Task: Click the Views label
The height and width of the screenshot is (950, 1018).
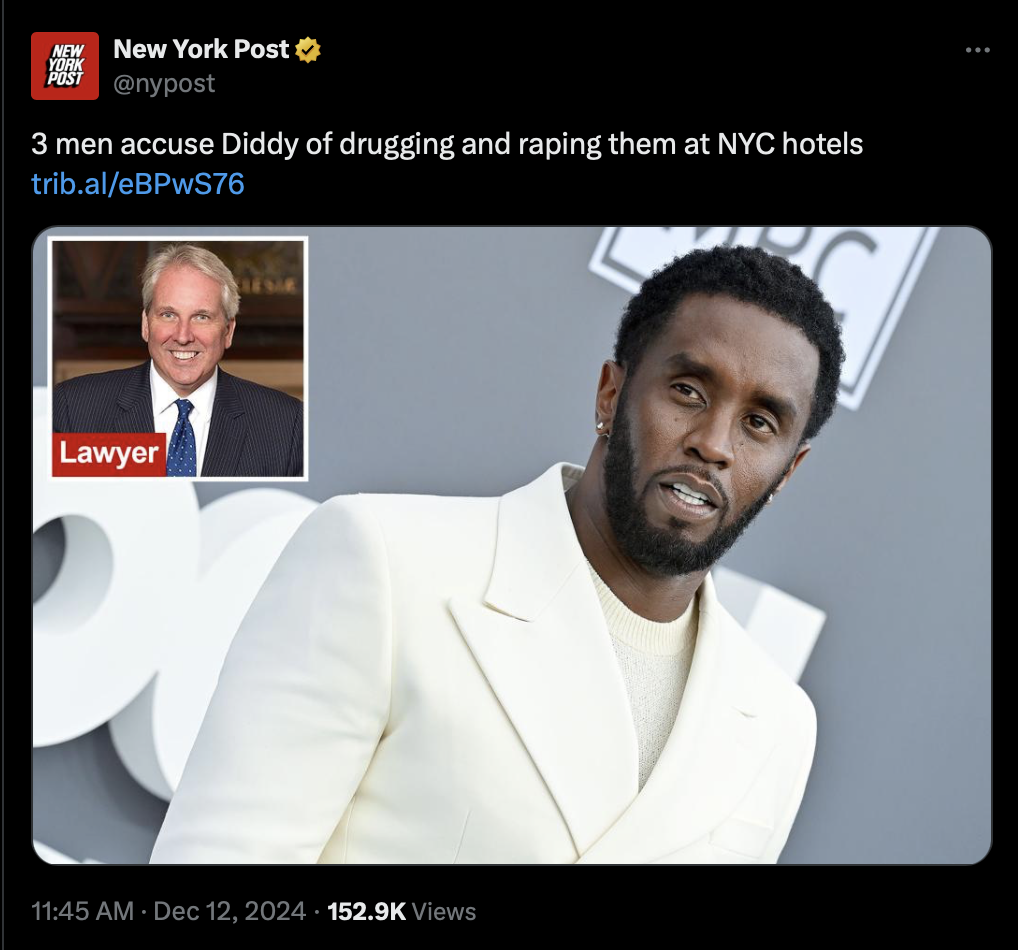Action: coord(444,912)
